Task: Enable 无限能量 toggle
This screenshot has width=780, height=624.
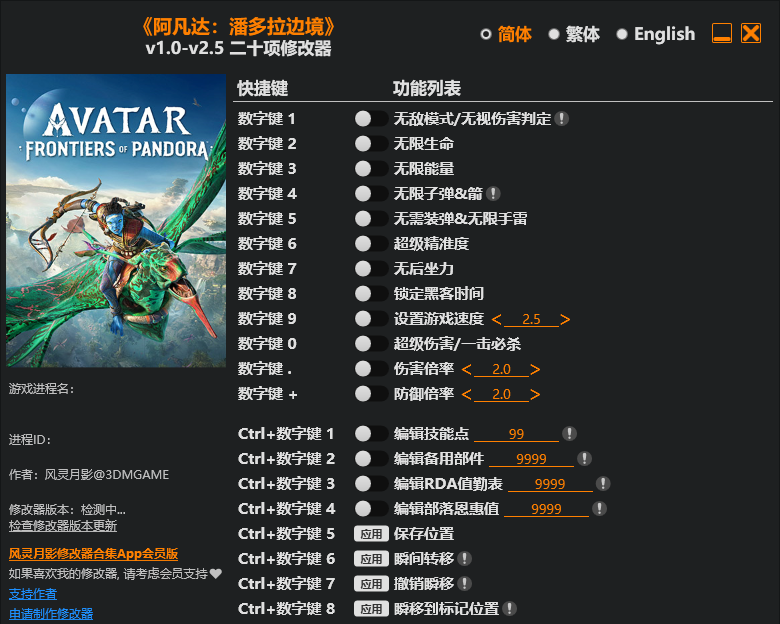Action: click(x=371, y=168)
